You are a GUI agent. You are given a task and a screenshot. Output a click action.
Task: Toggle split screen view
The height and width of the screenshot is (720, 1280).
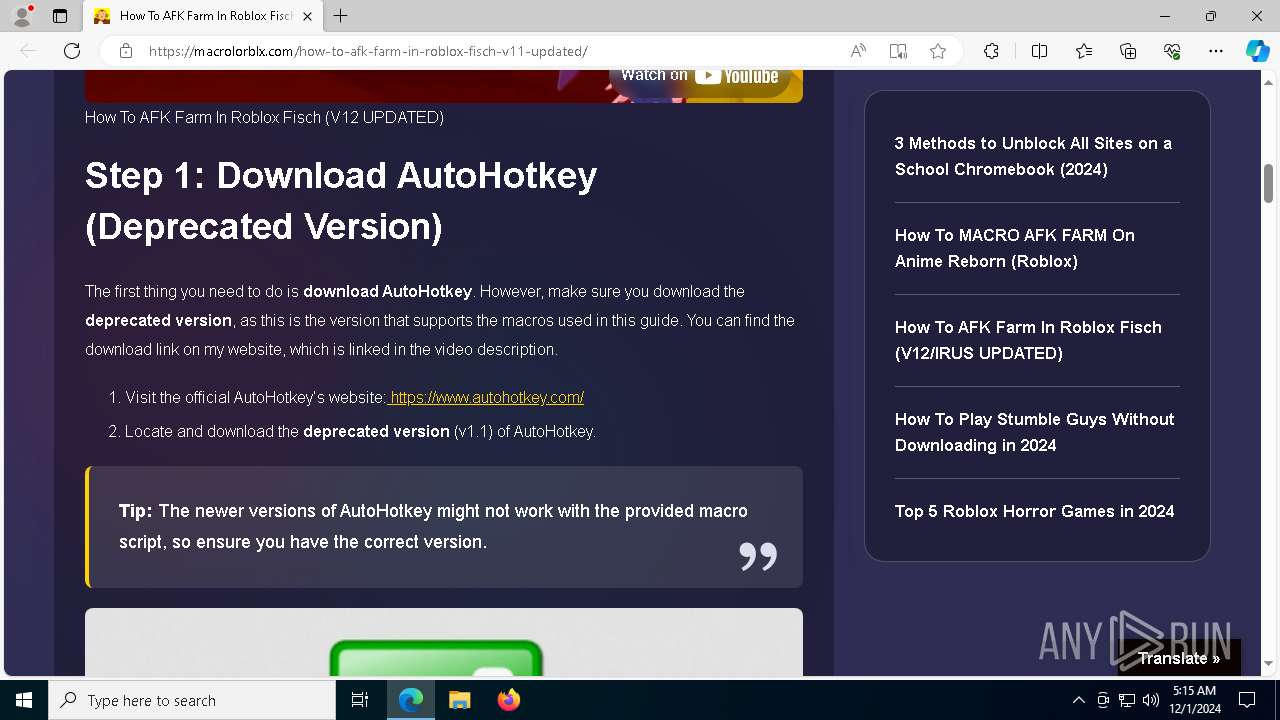tap(1039, 51)
